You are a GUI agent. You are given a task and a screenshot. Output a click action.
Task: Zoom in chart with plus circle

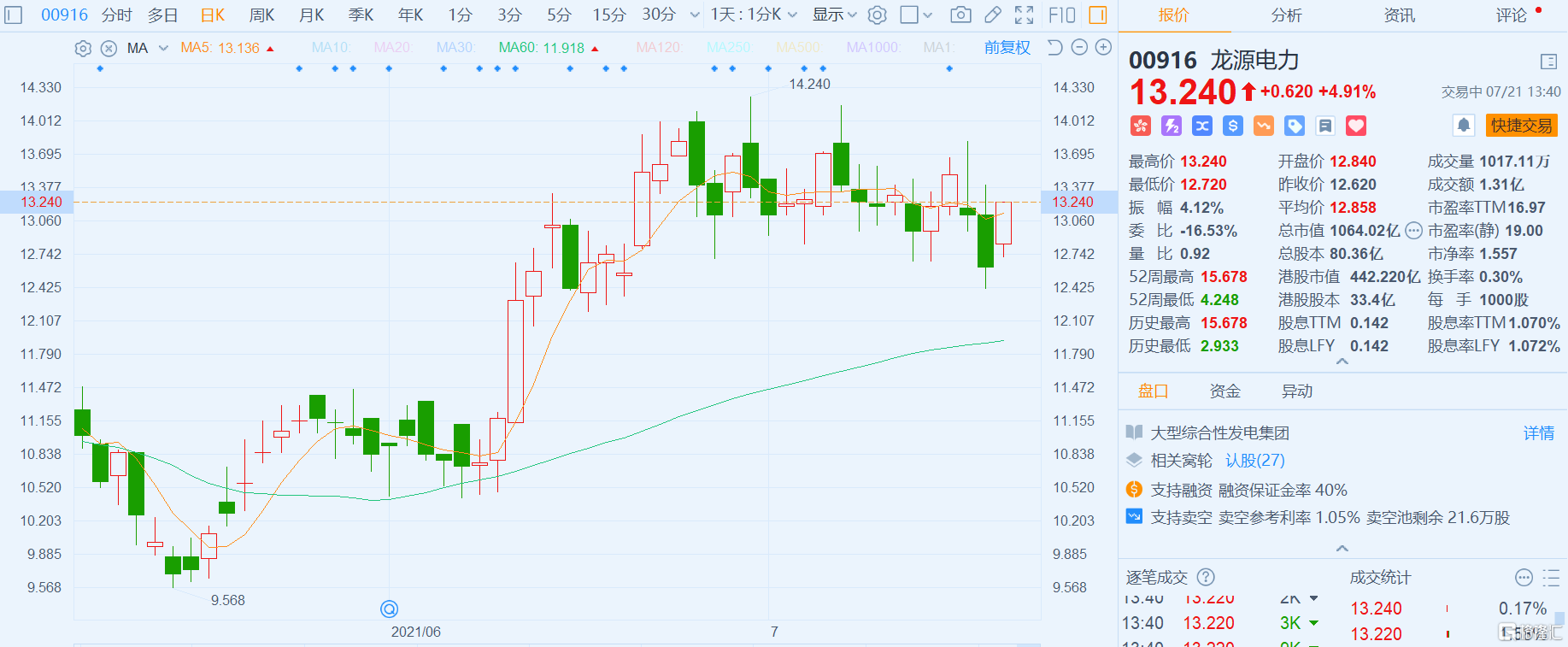[1103, 48]
